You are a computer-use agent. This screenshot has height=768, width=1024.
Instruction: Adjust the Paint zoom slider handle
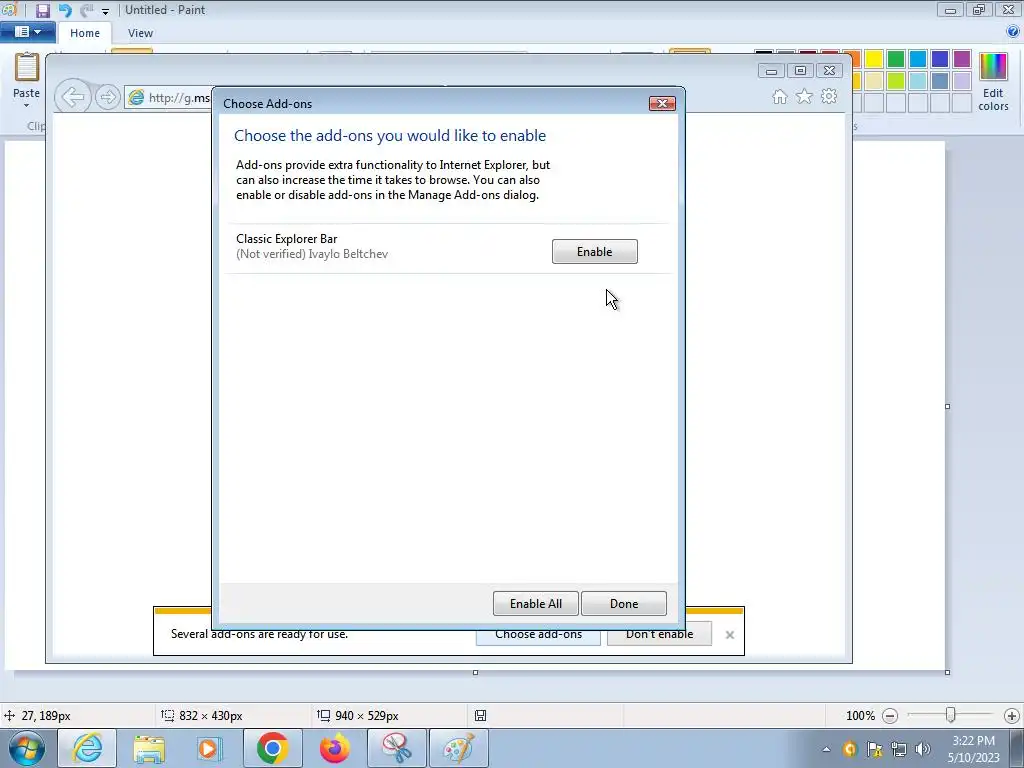tap(950, 715)
